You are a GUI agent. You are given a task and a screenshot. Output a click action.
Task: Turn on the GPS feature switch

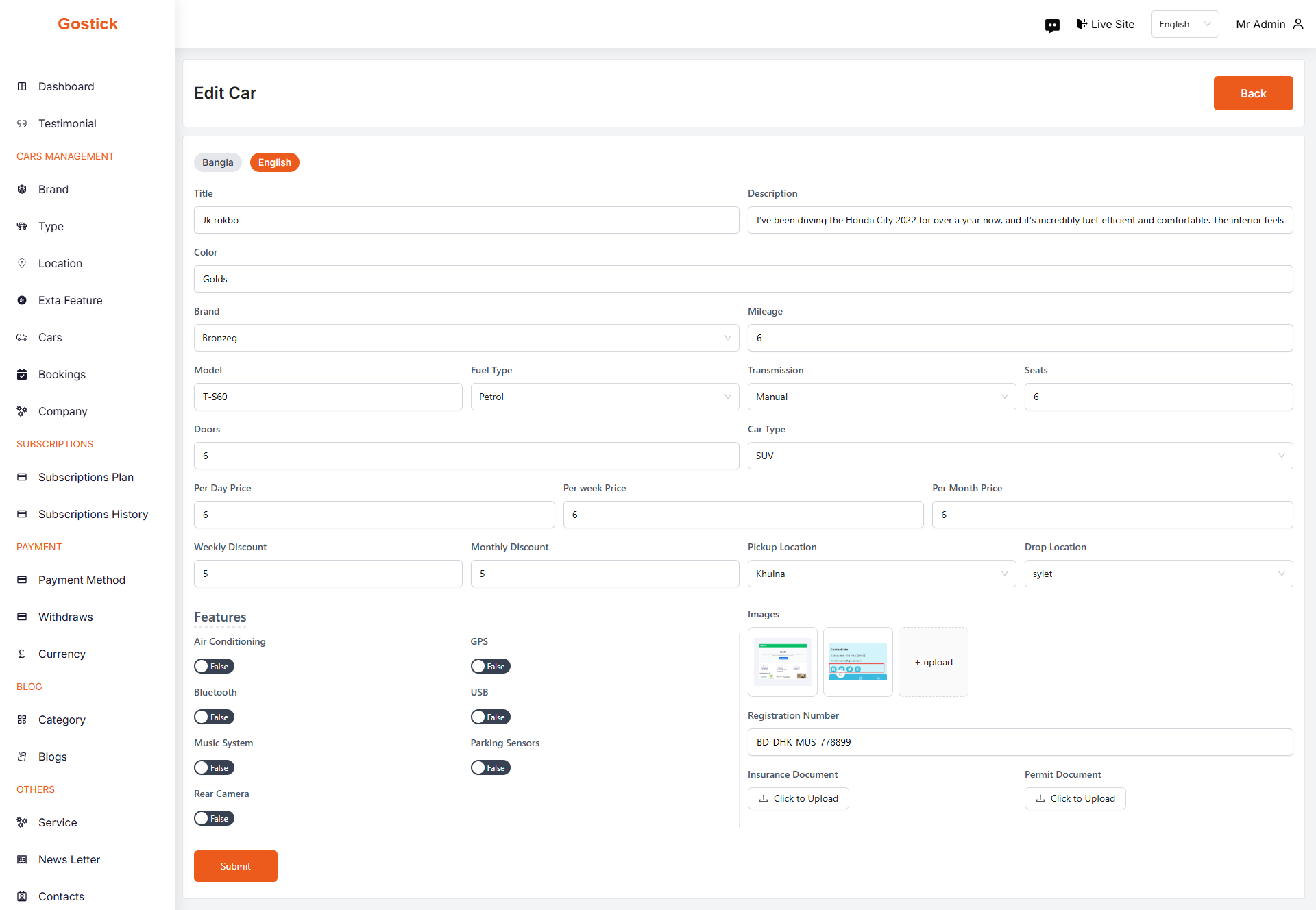pyautogui.click(x=490, y=666)
